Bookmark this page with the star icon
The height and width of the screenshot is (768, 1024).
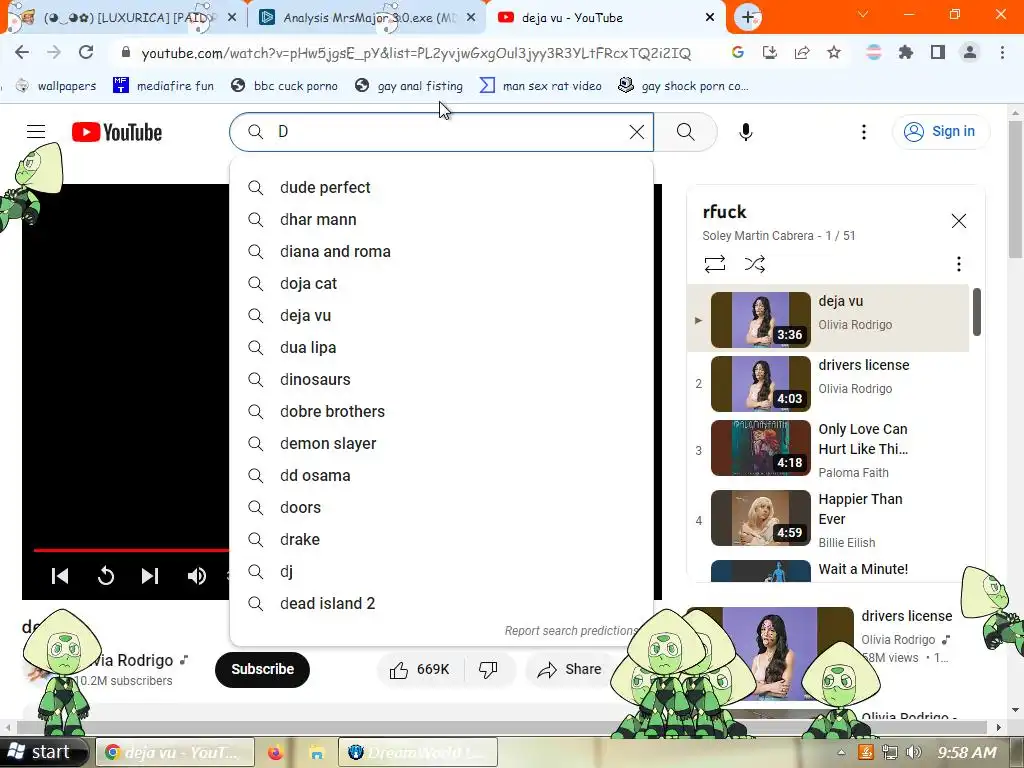(x=834, y=53)
